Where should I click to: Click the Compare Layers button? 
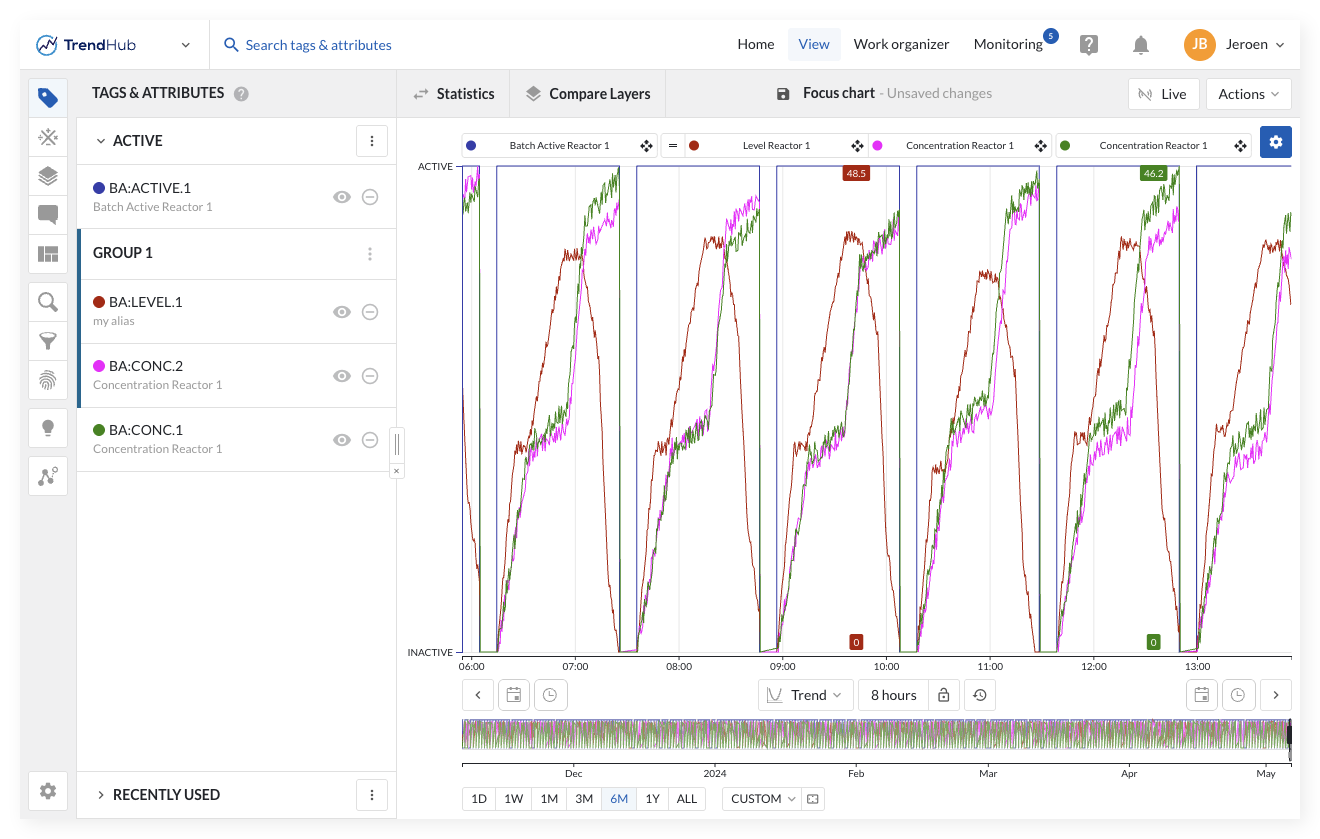tap(588, 94)
